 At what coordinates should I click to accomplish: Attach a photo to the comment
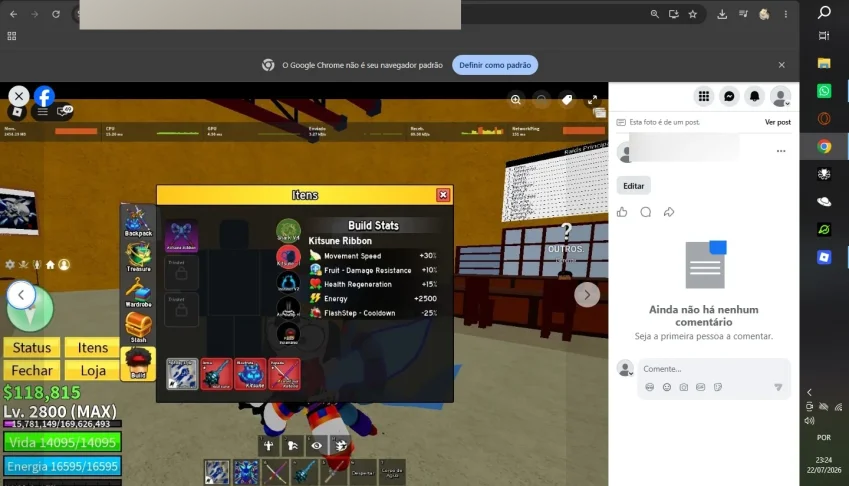[684, 387]
